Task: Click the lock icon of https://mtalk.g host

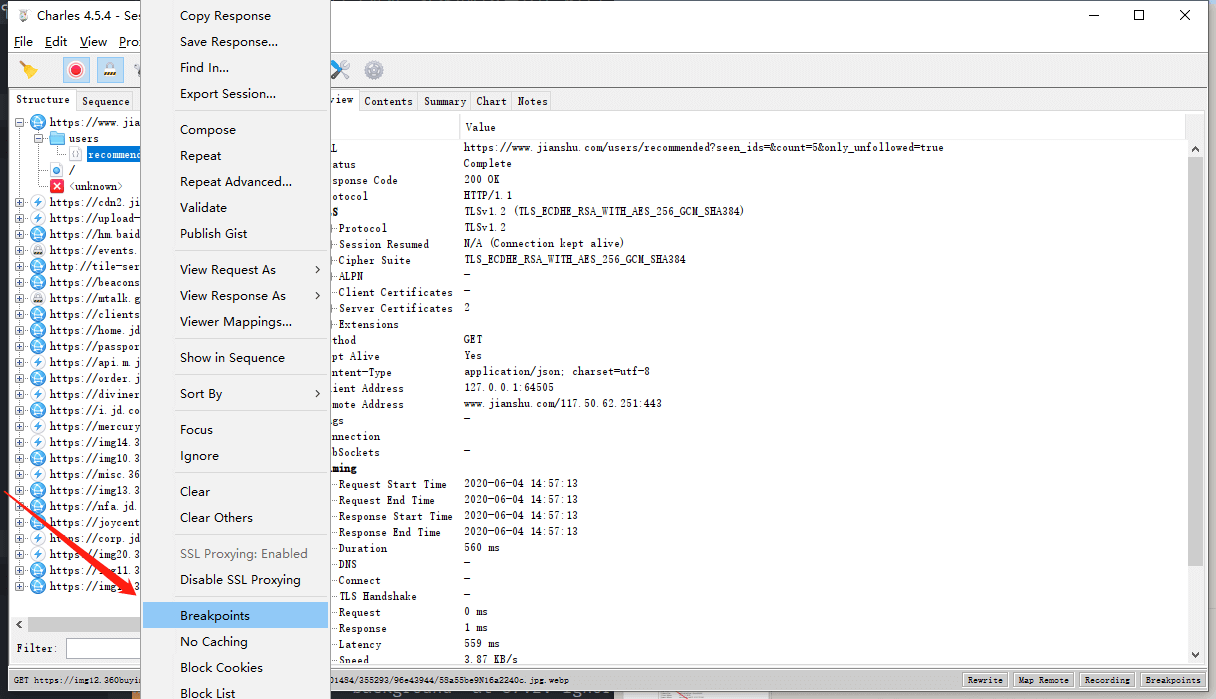Action: [38, 298]
